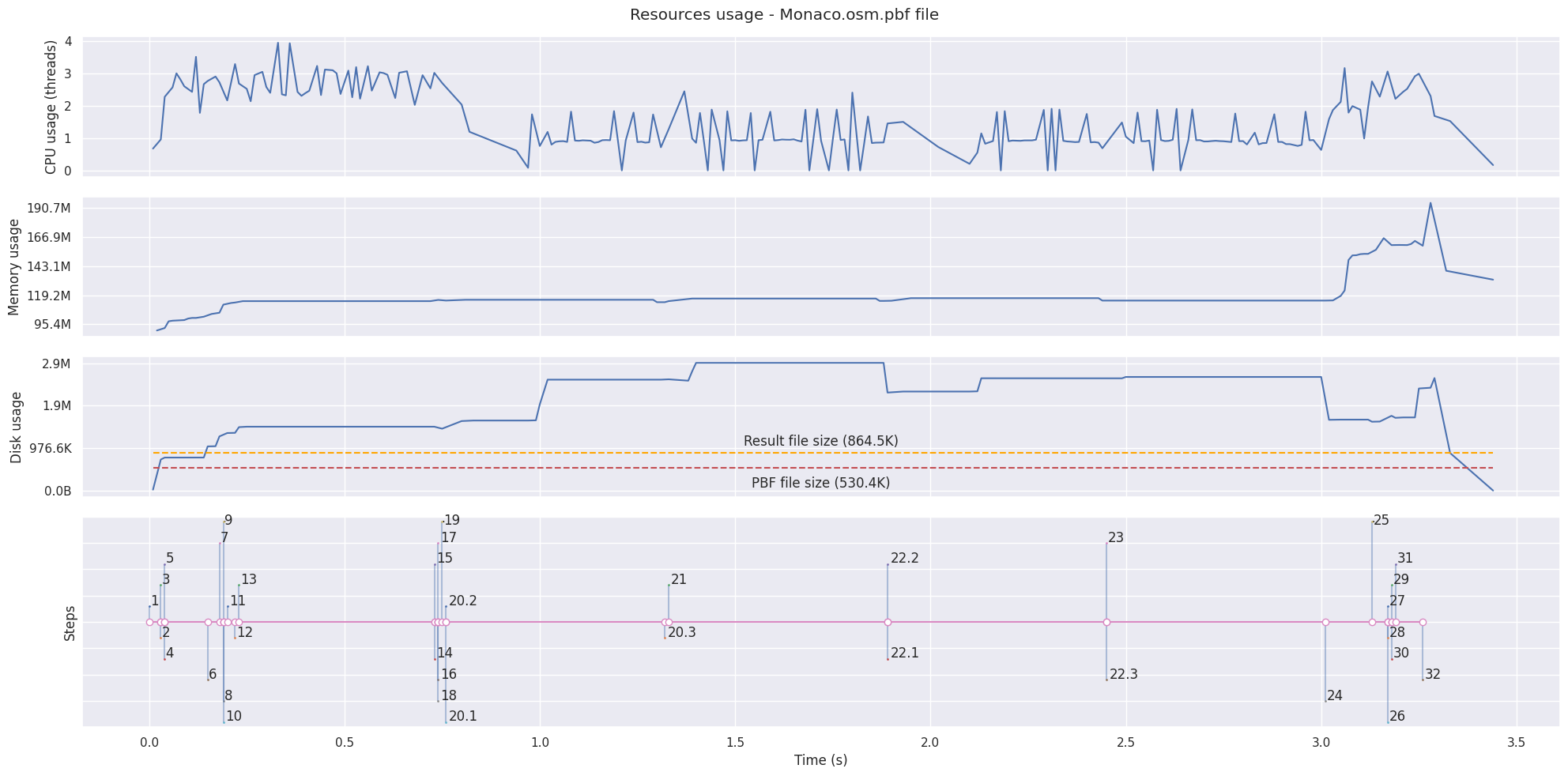
Task: Click step label 31
Action: pos(1405,559)
